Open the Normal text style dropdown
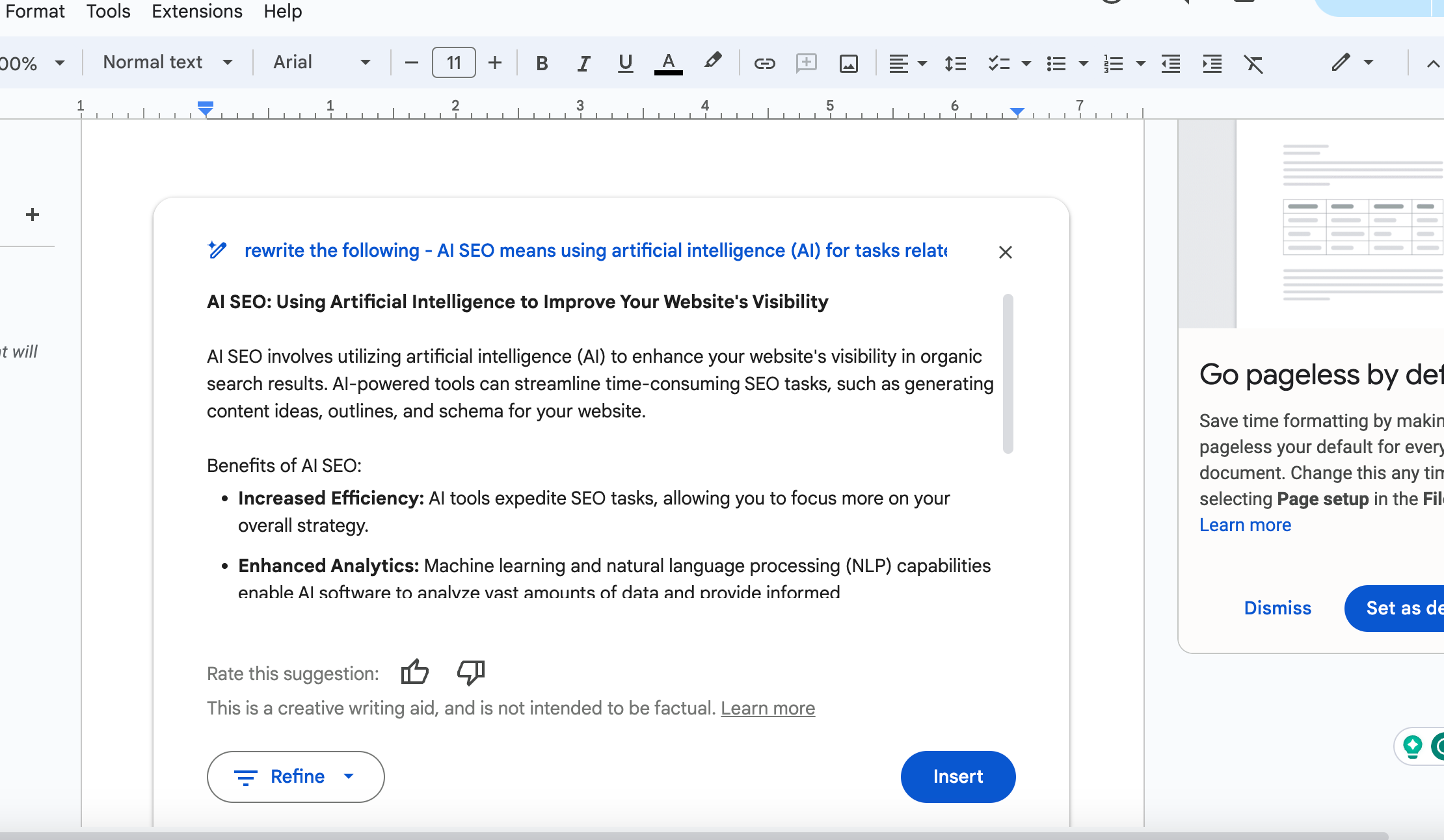 [168, 62]
